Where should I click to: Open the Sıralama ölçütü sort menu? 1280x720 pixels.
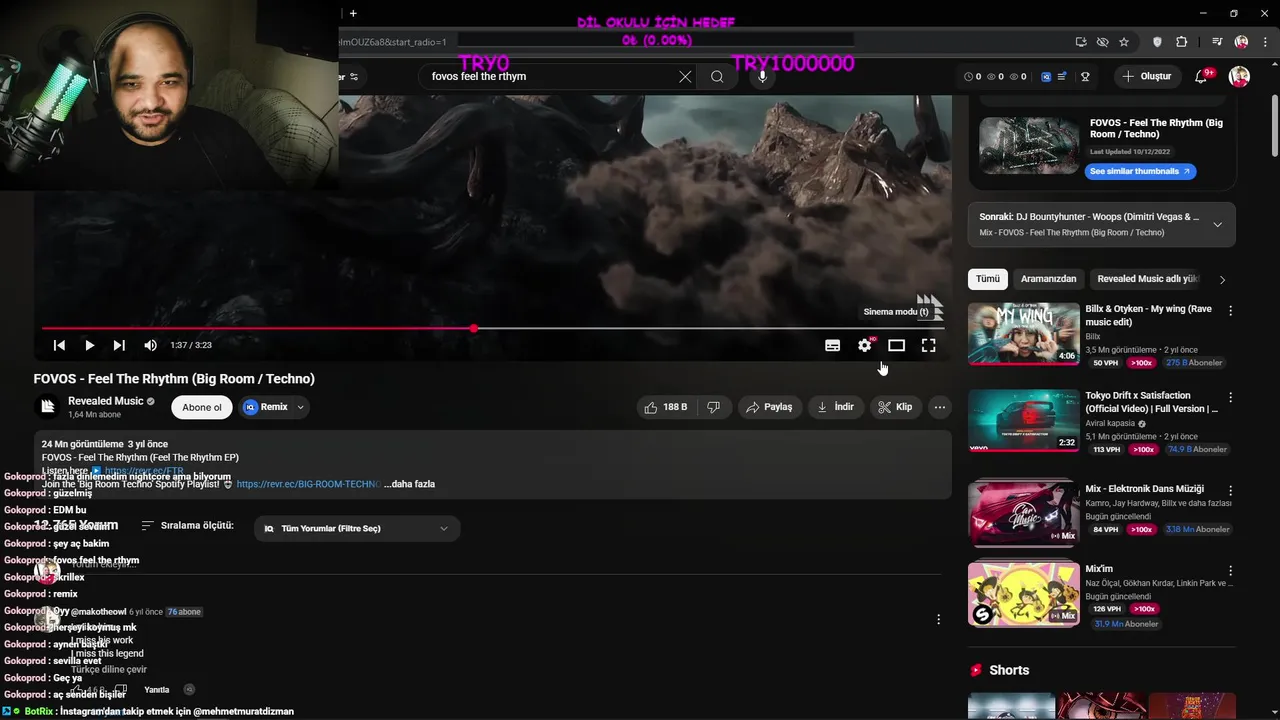(187, 525)
